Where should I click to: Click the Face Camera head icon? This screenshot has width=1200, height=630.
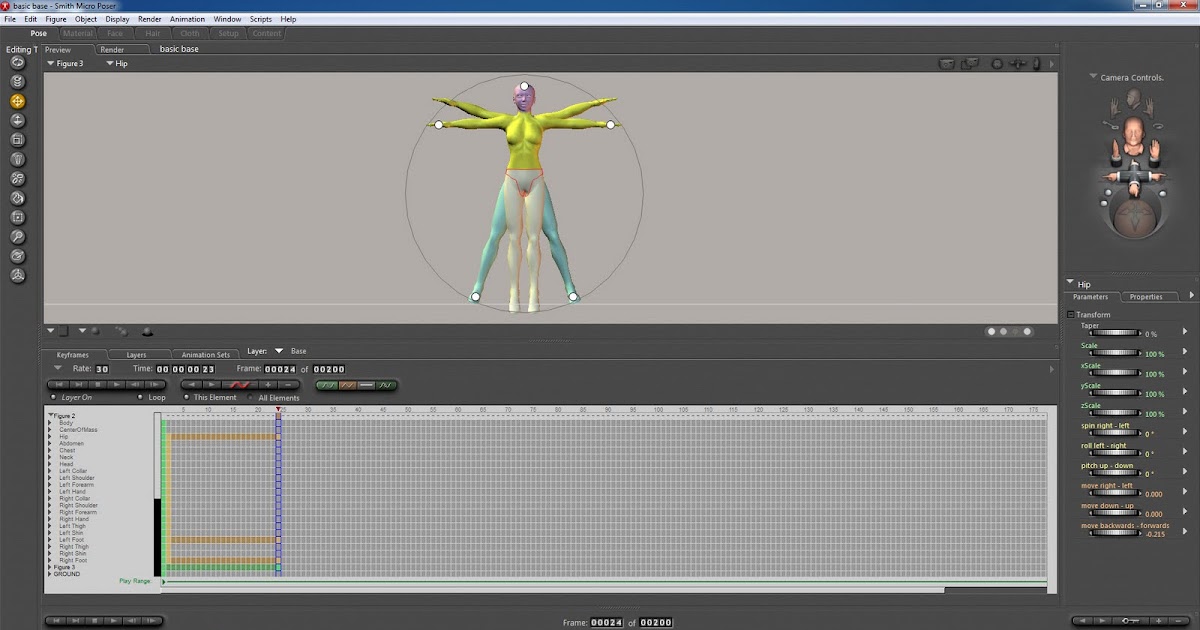(1132, 98)
